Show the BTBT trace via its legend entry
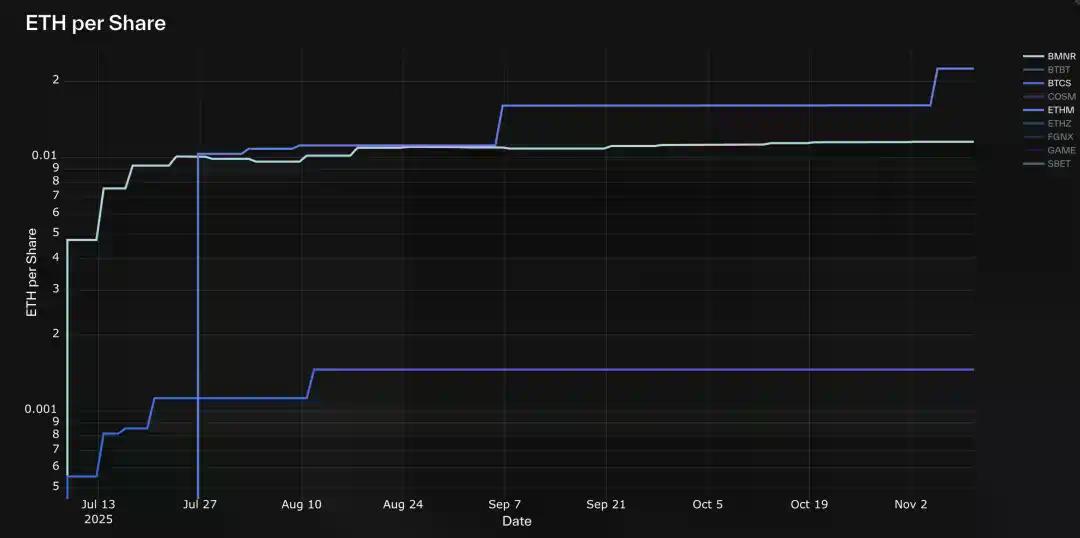The image size is (1080, 538). click(x=1059, y=70)
